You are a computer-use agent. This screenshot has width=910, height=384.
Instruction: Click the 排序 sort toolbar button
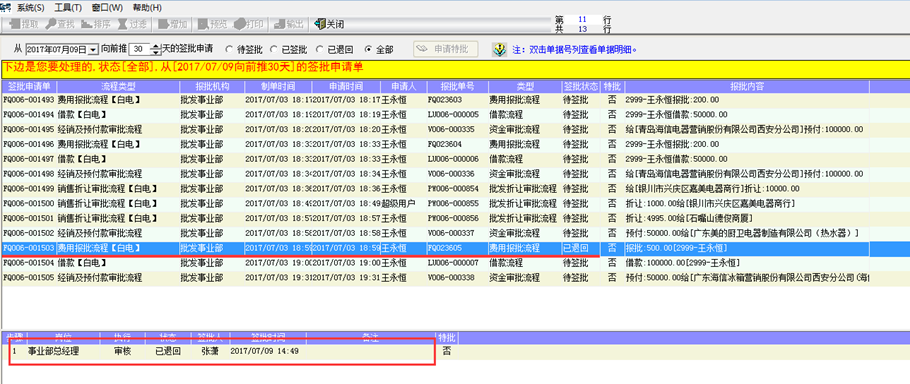click(x=96, y=24)
